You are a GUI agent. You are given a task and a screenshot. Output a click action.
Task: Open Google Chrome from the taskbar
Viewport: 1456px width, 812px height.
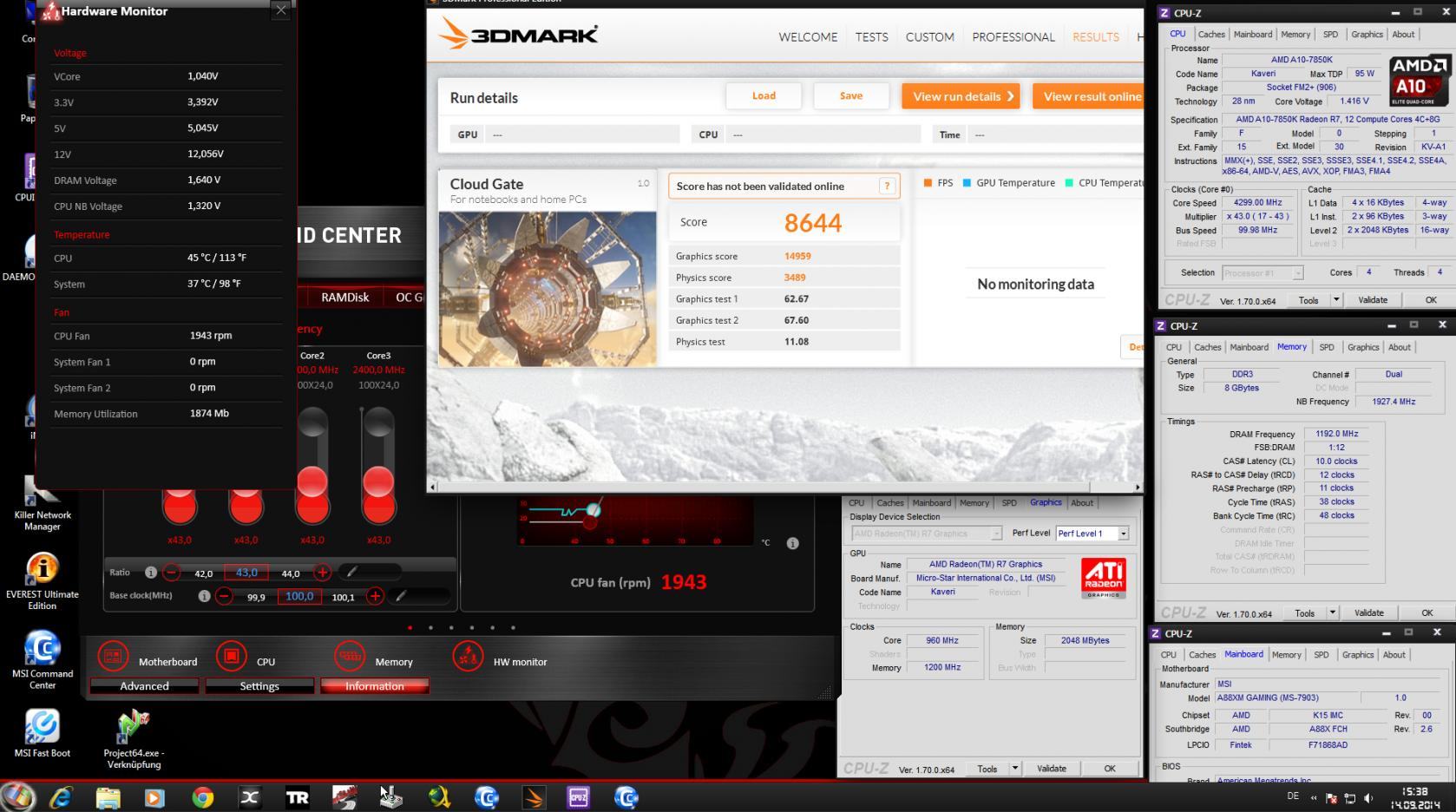[203, 797]
